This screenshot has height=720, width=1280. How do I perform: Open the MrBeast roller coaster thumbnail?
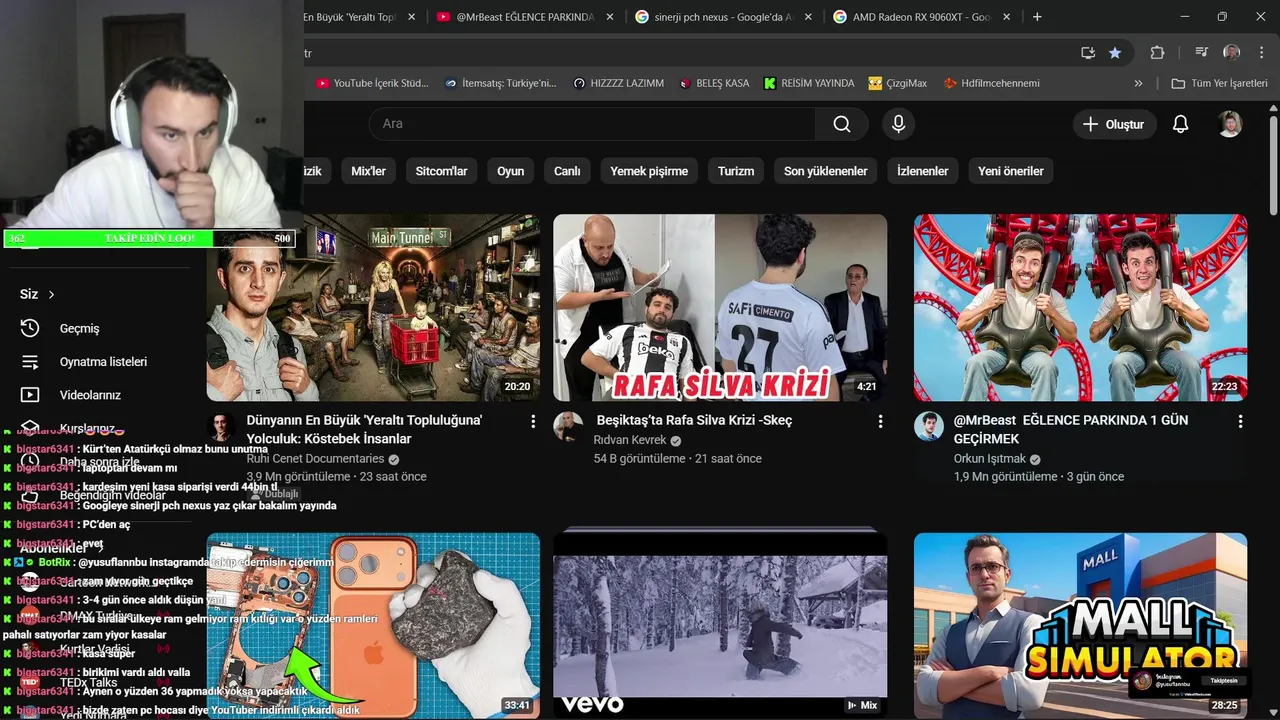(1080, 308)
